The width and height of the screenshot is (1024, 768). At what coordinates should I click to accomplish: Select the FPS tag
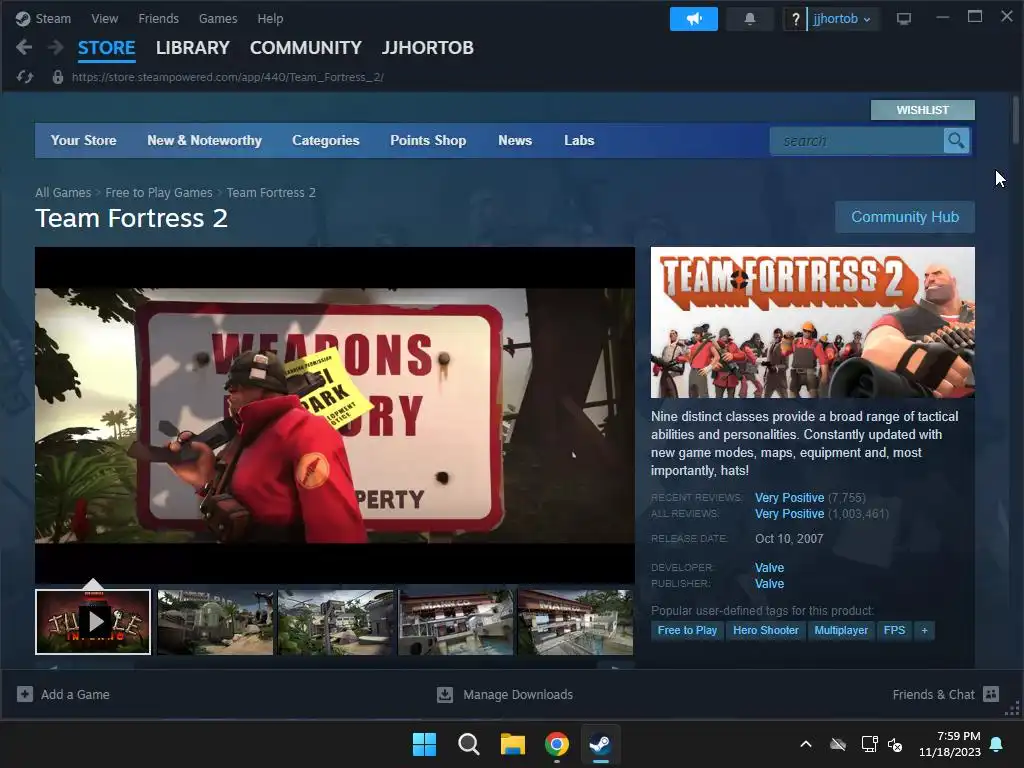click(894, 630)
